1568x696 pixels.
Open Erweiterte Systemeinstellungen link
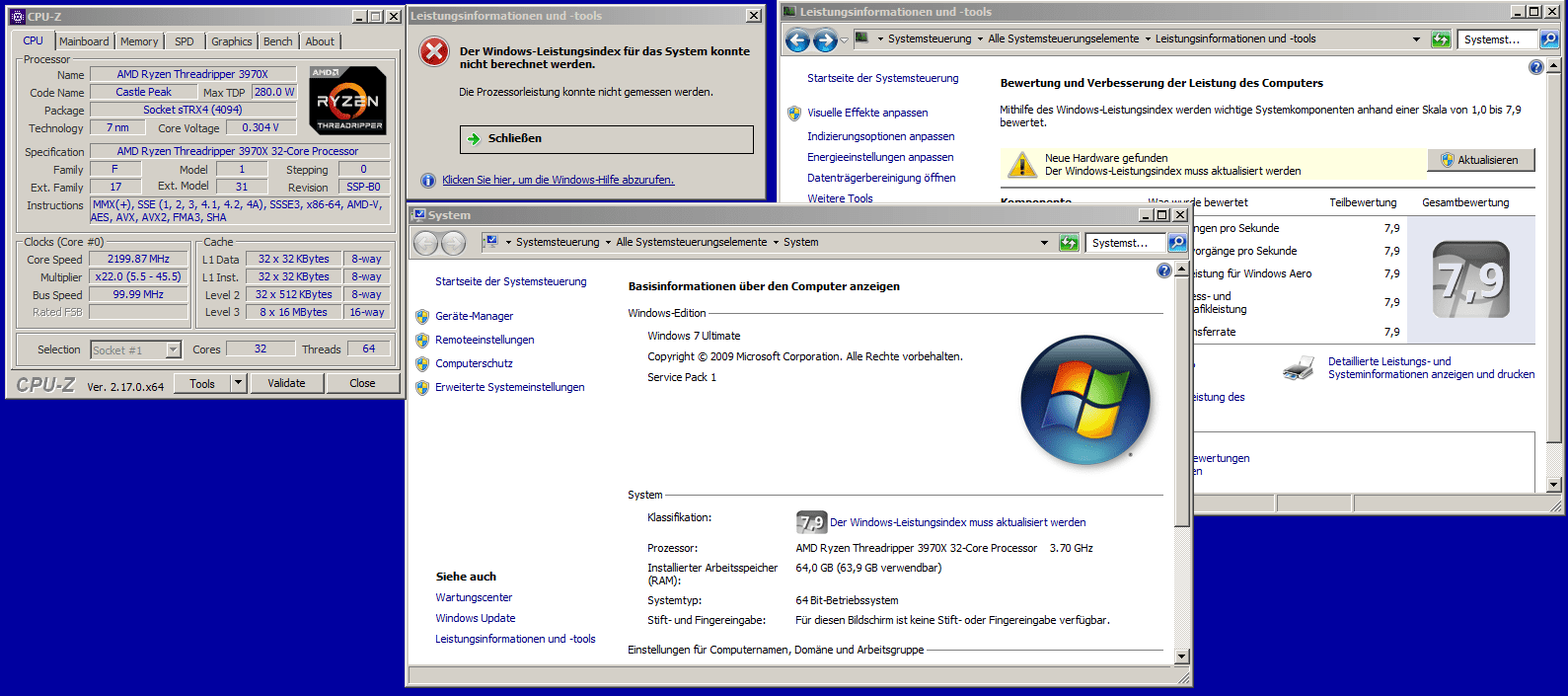(510, 387)
